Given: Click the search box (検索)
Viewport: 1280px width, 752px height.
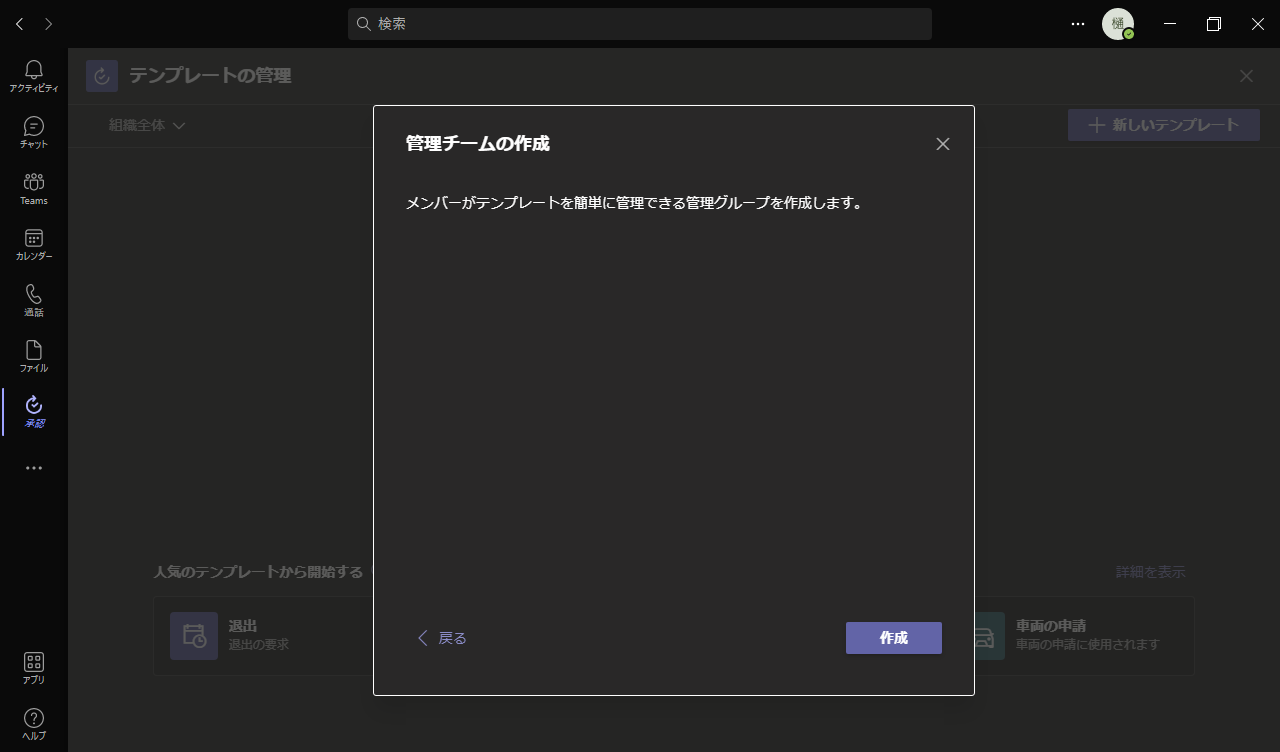Looking at the screenshot, I should [640, 24].
